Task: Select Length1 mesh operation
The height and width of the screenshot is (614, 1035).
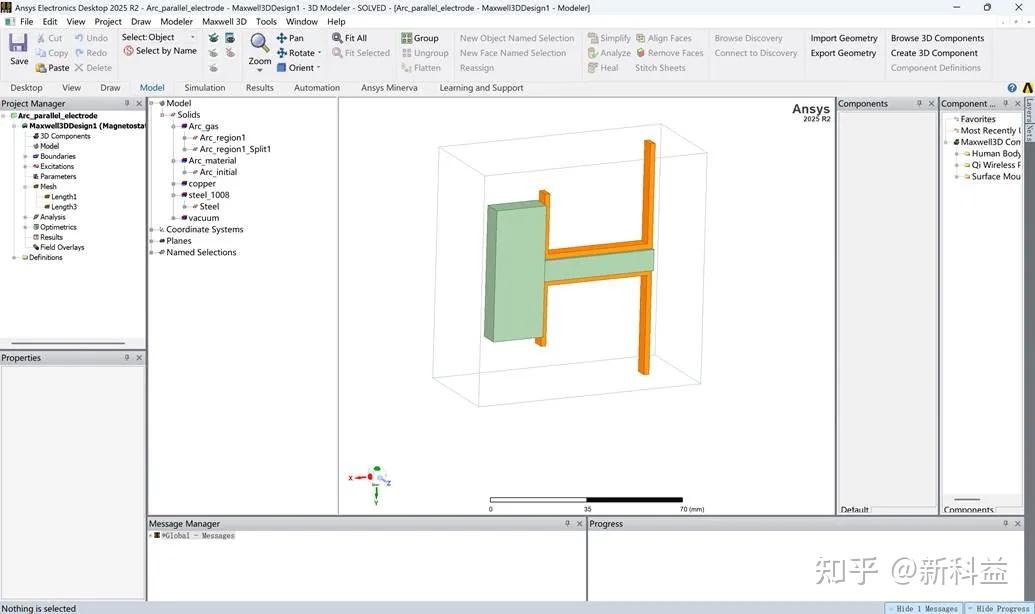Action: pyautogui.click(x=63, y=197)
